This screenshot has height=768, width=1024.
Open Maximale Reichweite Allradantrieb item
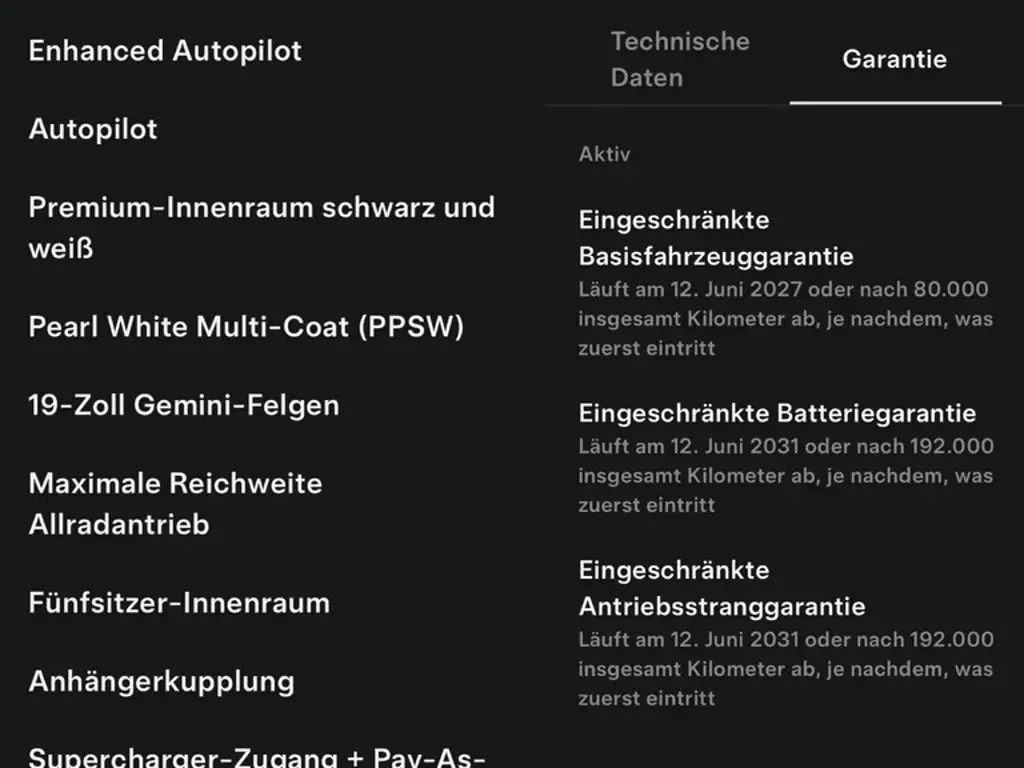(176, 504)
